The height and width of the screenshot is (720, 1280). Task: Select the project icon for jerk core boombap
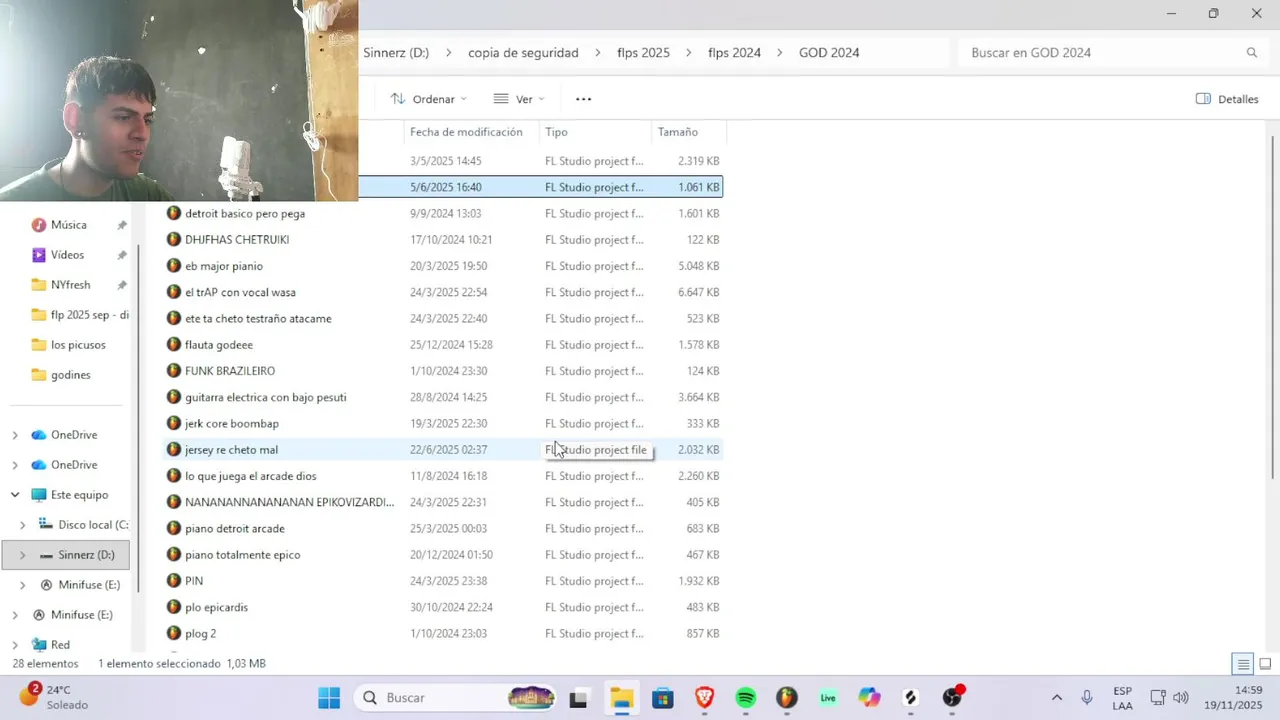coord(174,424)
